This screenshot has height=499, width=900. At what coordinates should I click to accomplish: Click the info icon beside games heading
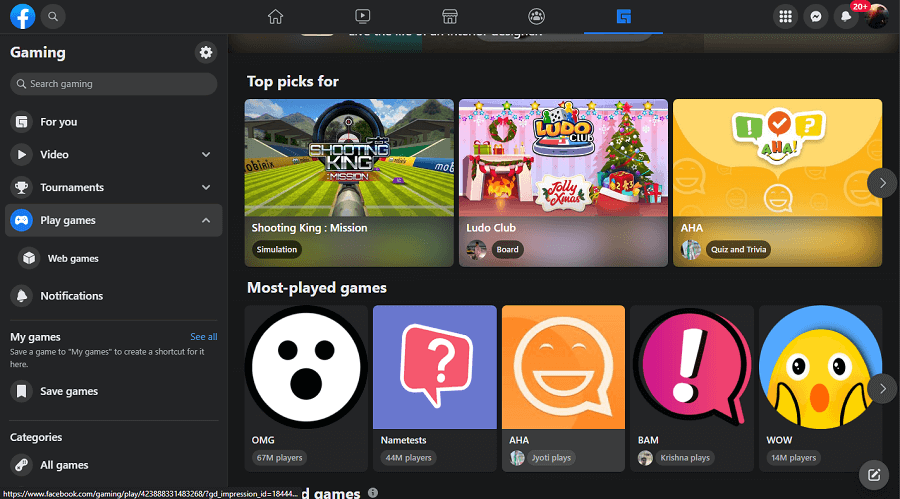coord(373,493)
